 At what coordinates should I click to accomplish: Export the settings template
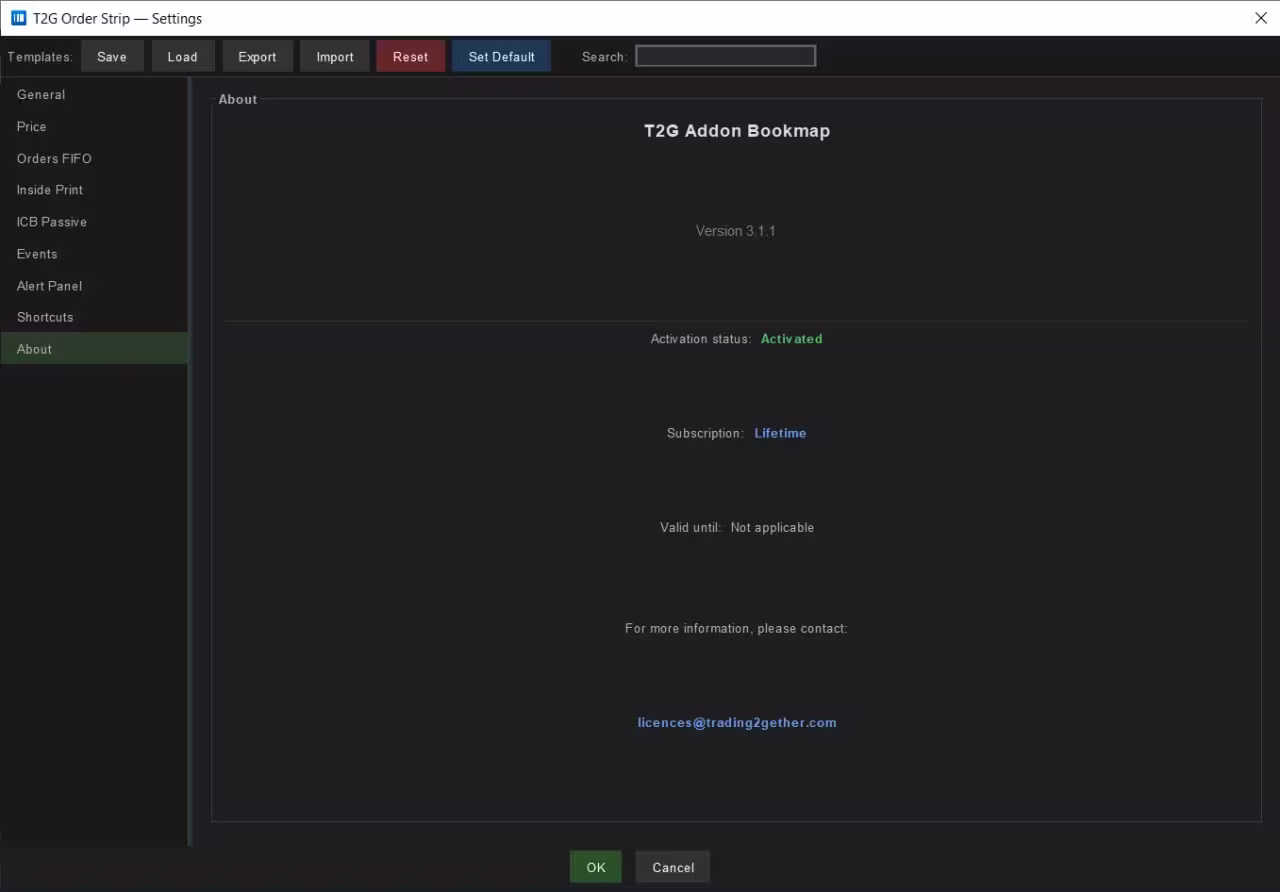point(257,57)
